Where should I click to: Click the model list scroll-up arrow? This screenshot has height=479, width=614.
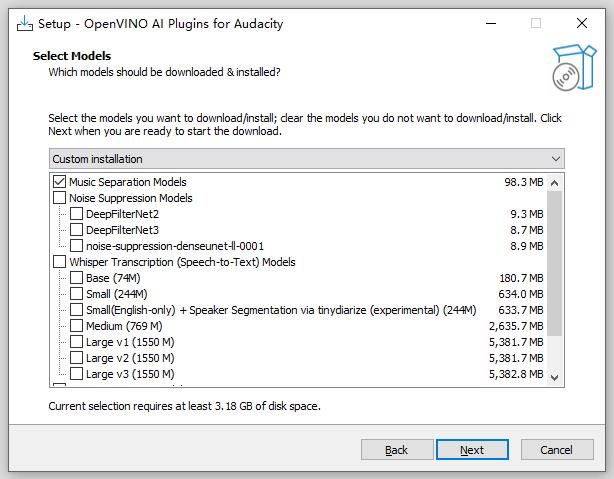(x=554, y=183)
